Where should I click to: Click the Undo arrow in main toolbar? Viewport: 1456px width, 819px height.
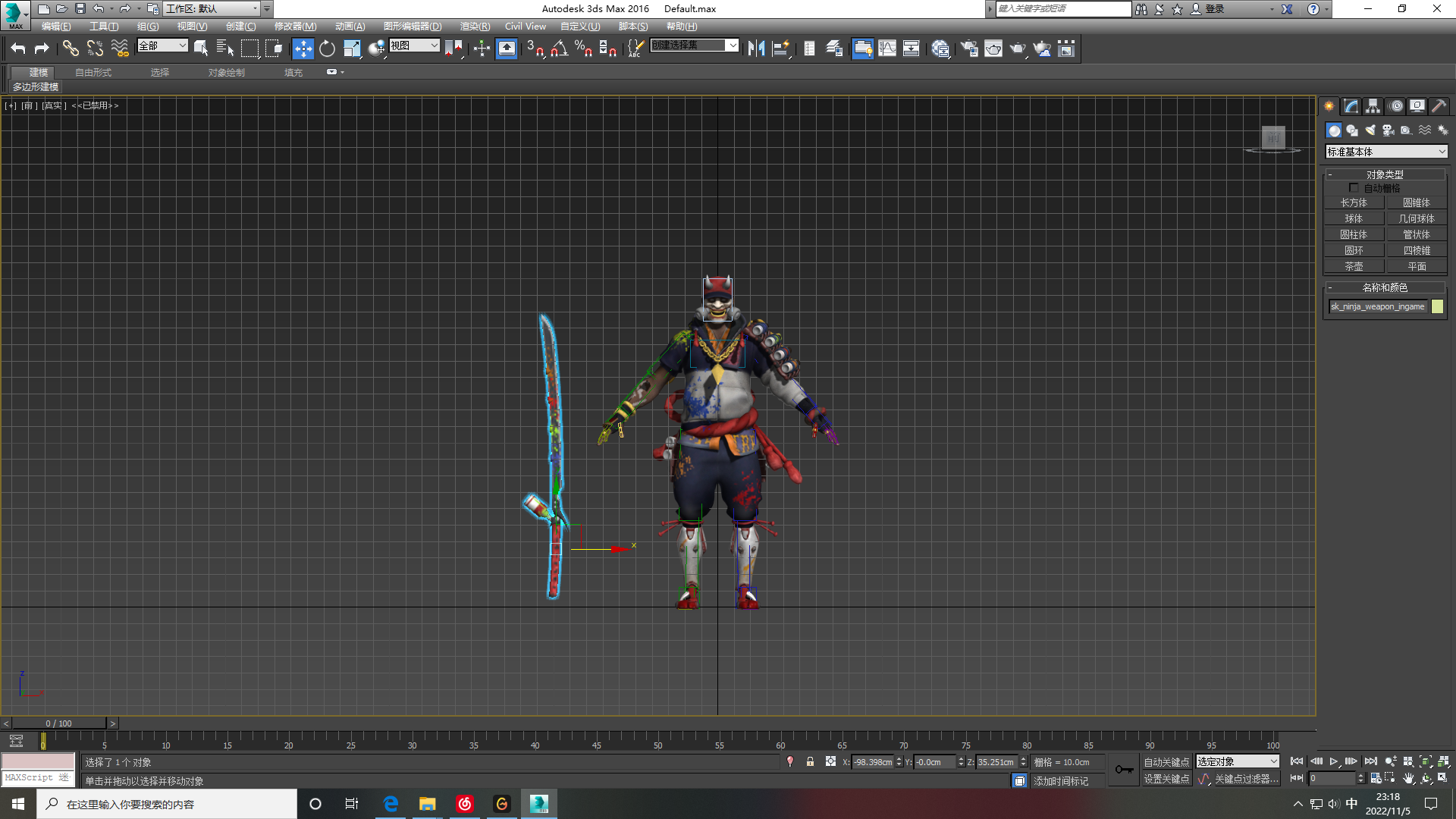(18, 49)
